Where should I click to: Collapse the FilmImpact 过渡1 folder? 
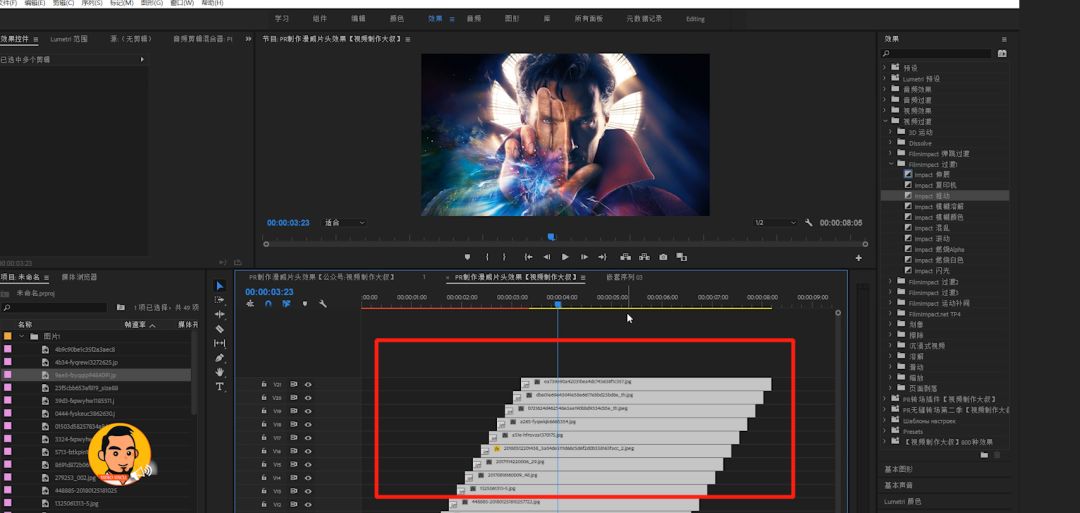click(891, 165)
